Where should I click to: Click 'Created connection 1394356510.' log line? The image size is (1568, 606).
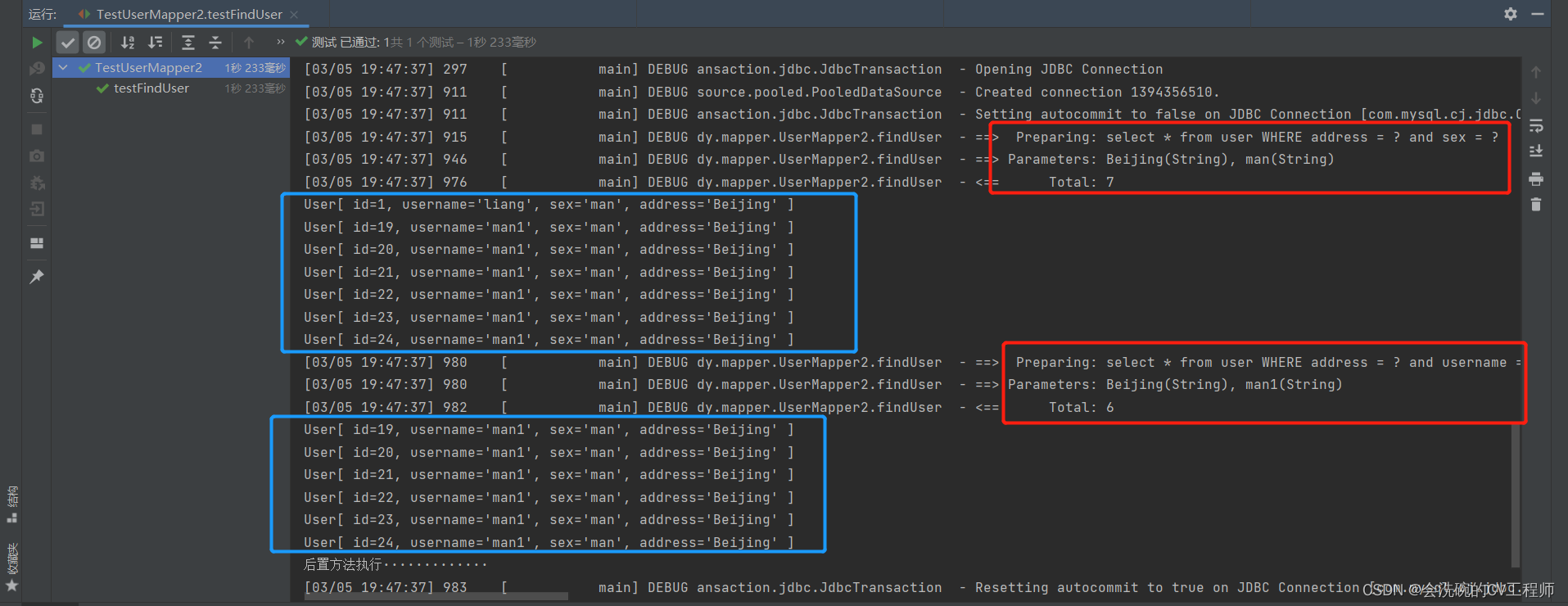click(1097, 93)
